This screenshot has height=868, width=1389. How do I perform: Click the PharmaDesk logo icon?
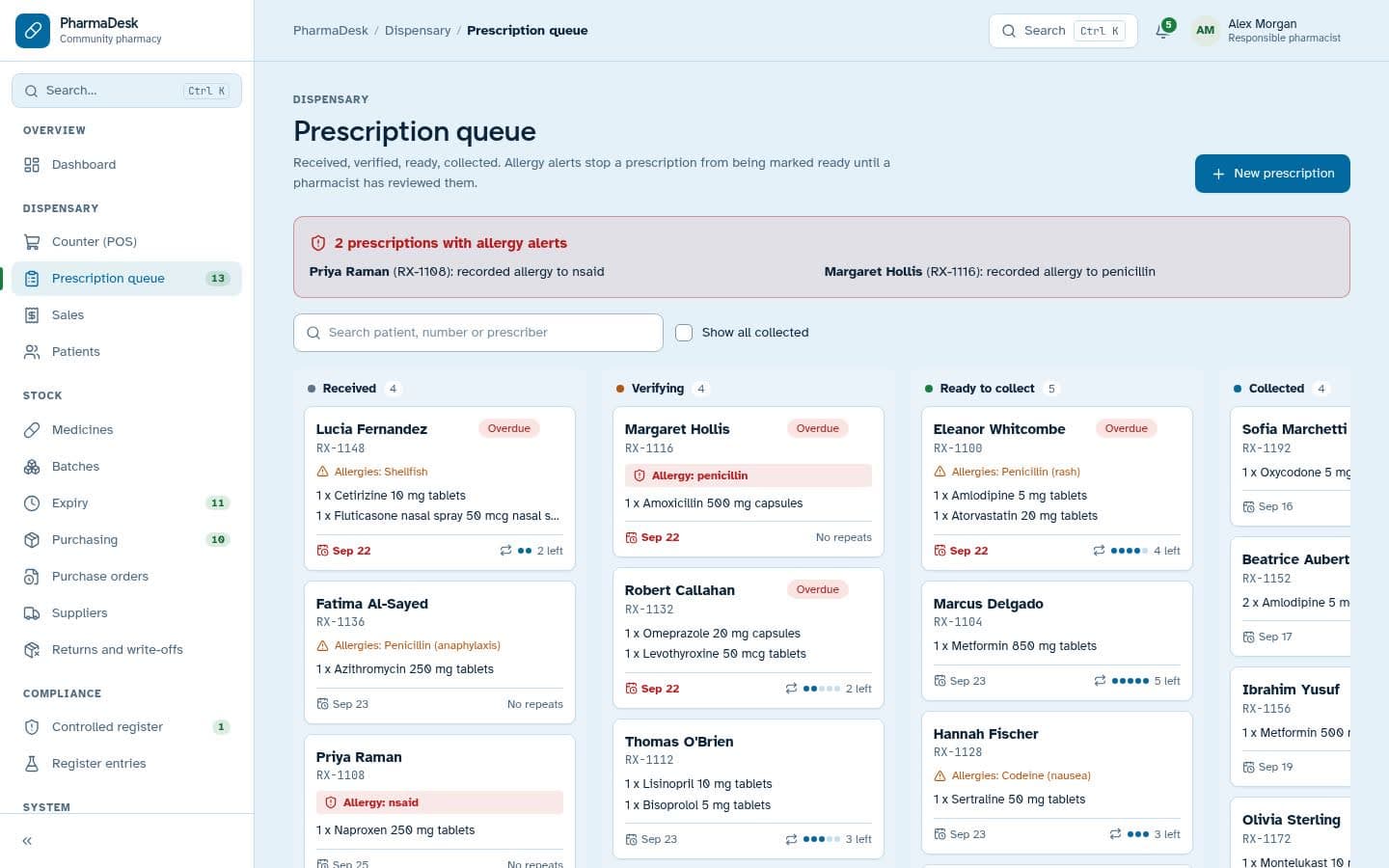pyautogui.click(x=33, y=31)
